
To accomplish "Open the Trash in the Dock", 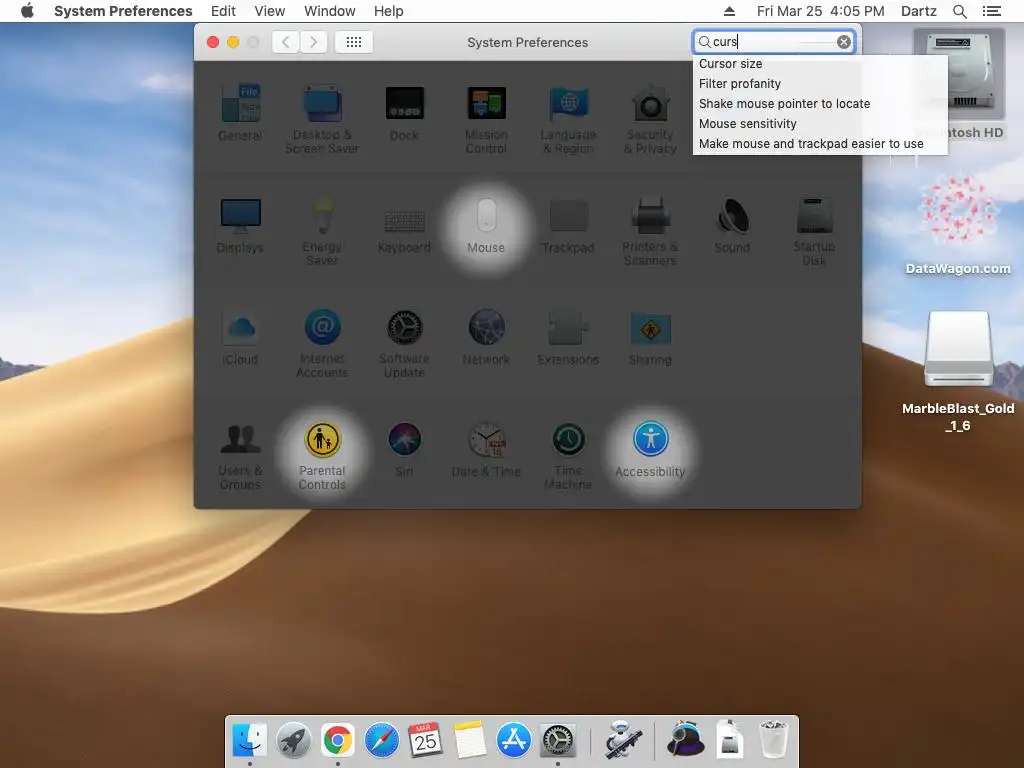I will (774, 741).
